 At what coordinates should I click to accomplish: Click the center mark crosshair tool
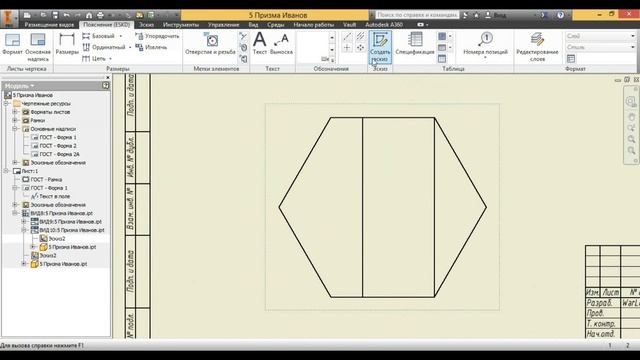[347, 48]
